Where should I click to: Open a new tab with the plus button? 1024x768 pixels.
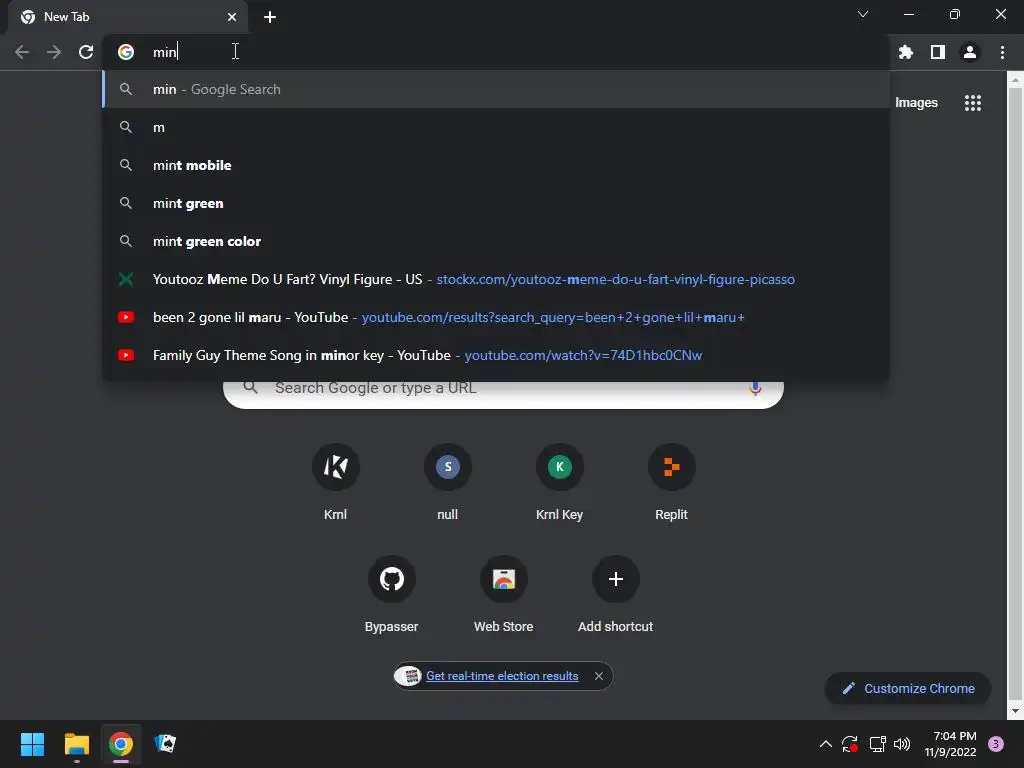pyautogui.click(x=270, y=17)
